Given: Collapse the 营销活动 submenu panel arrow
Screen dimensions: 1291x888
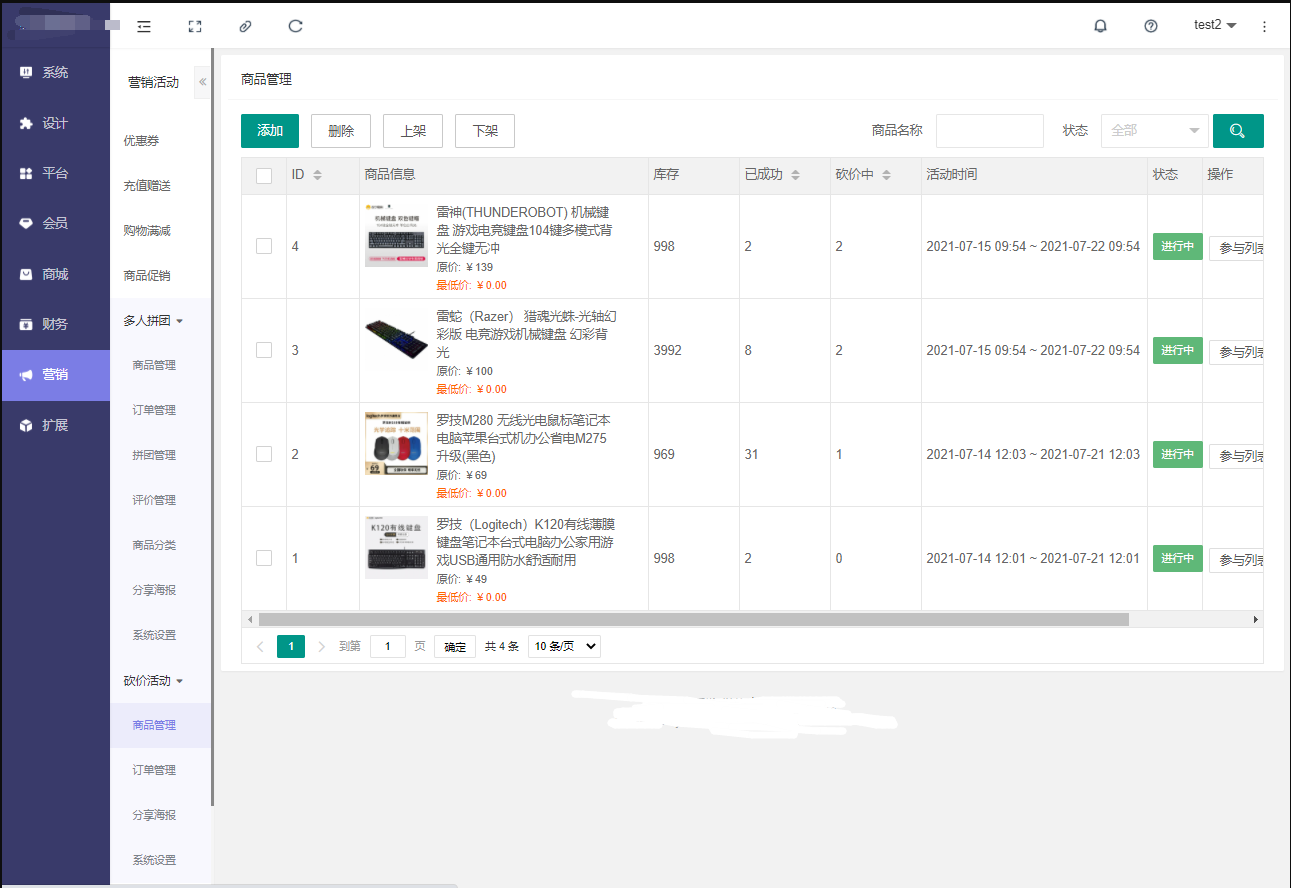Looking at the screenshot, I should coord(202,82).
